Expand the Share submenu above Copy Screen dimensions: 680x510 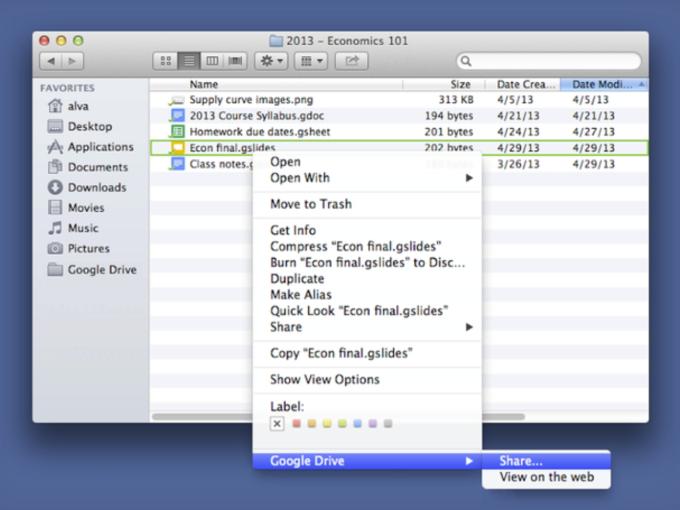(367, 327)
